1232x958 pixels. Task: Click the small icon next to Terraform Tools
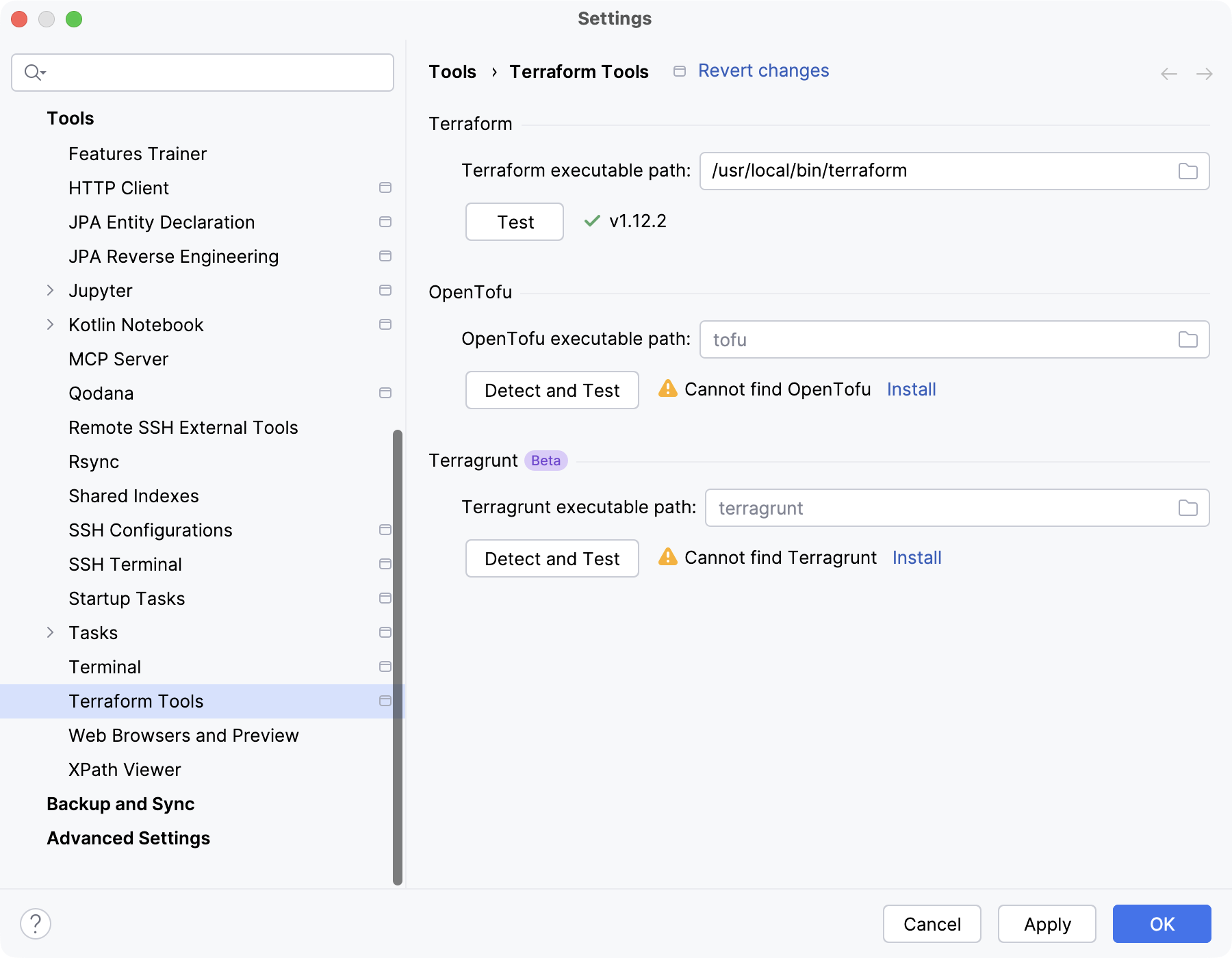tap(385, 701)
